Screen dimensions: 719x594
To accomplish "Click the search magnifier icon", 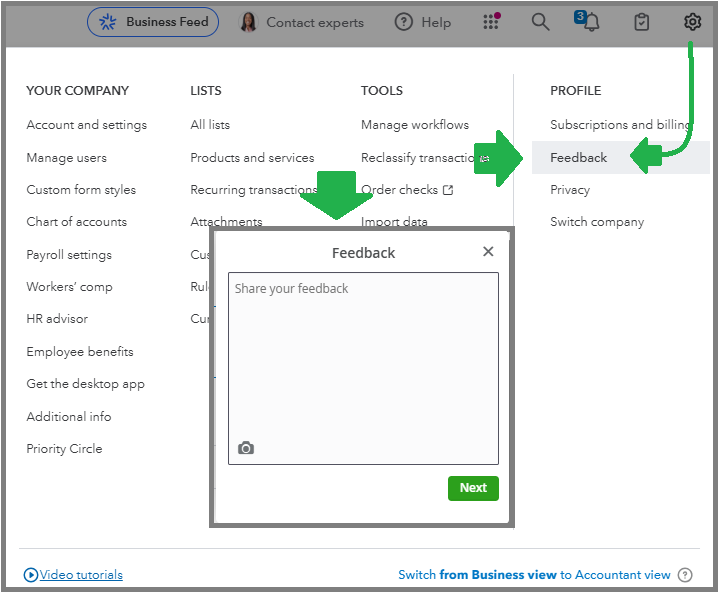I will tap(540, 22).
